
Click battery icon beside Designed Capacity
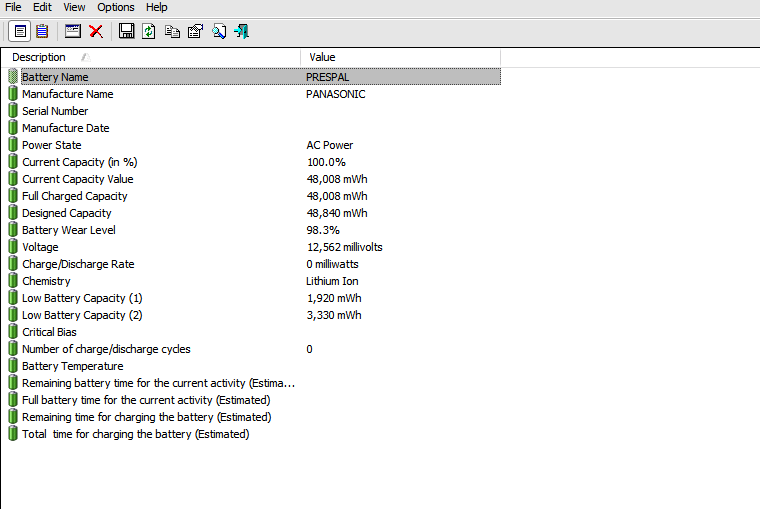[x=13, y=212]
